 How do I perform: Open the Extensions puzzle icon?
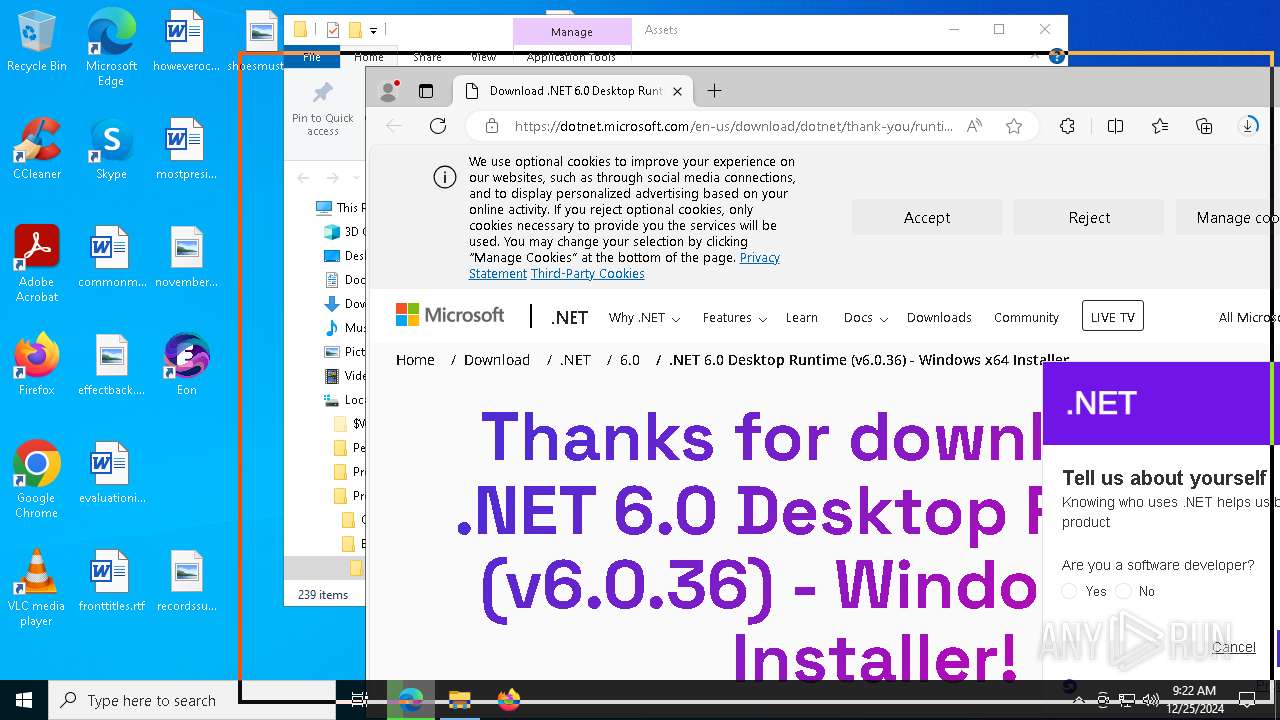click(x=1067, y=126)
